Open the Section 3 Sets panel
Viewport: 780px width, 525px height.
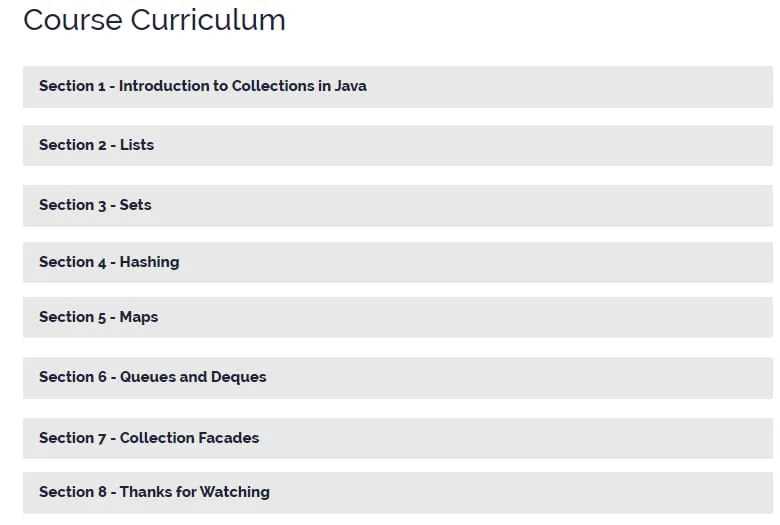click(x=397, y=206)
